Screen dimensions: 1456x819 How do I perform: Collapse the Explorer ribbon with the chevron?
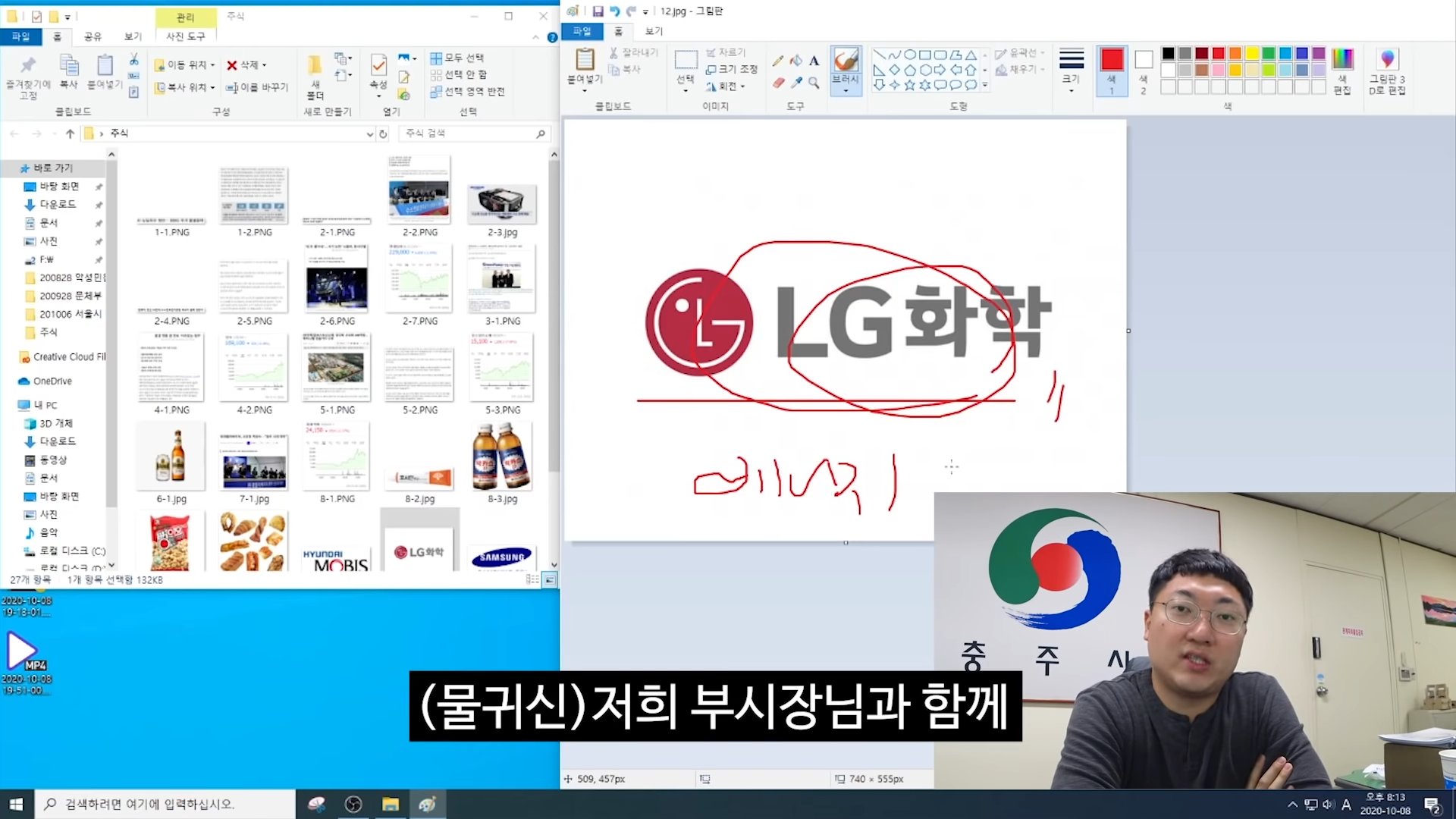point(535,37)
